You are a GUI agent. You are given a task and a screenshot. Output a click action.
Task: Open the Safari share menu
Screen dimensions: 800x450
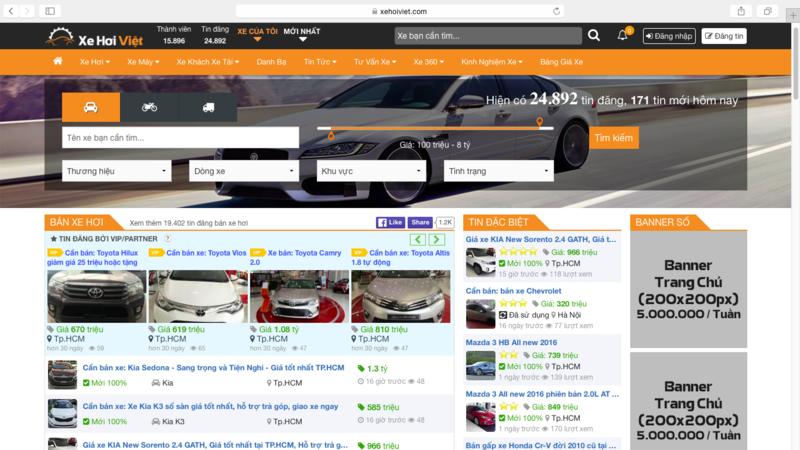[741, 11]
